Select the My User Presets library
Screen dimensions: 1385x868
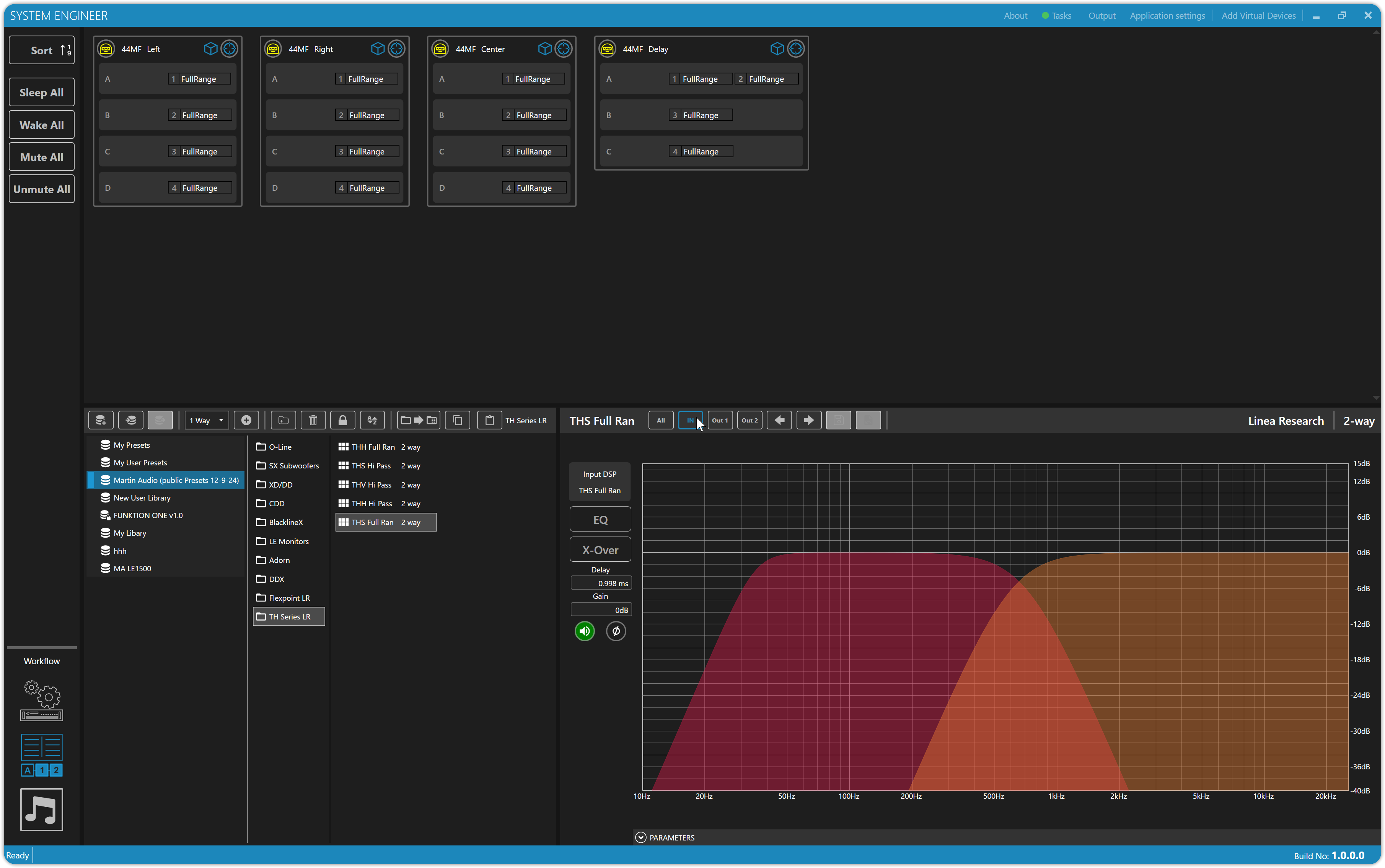coord(134,463)
